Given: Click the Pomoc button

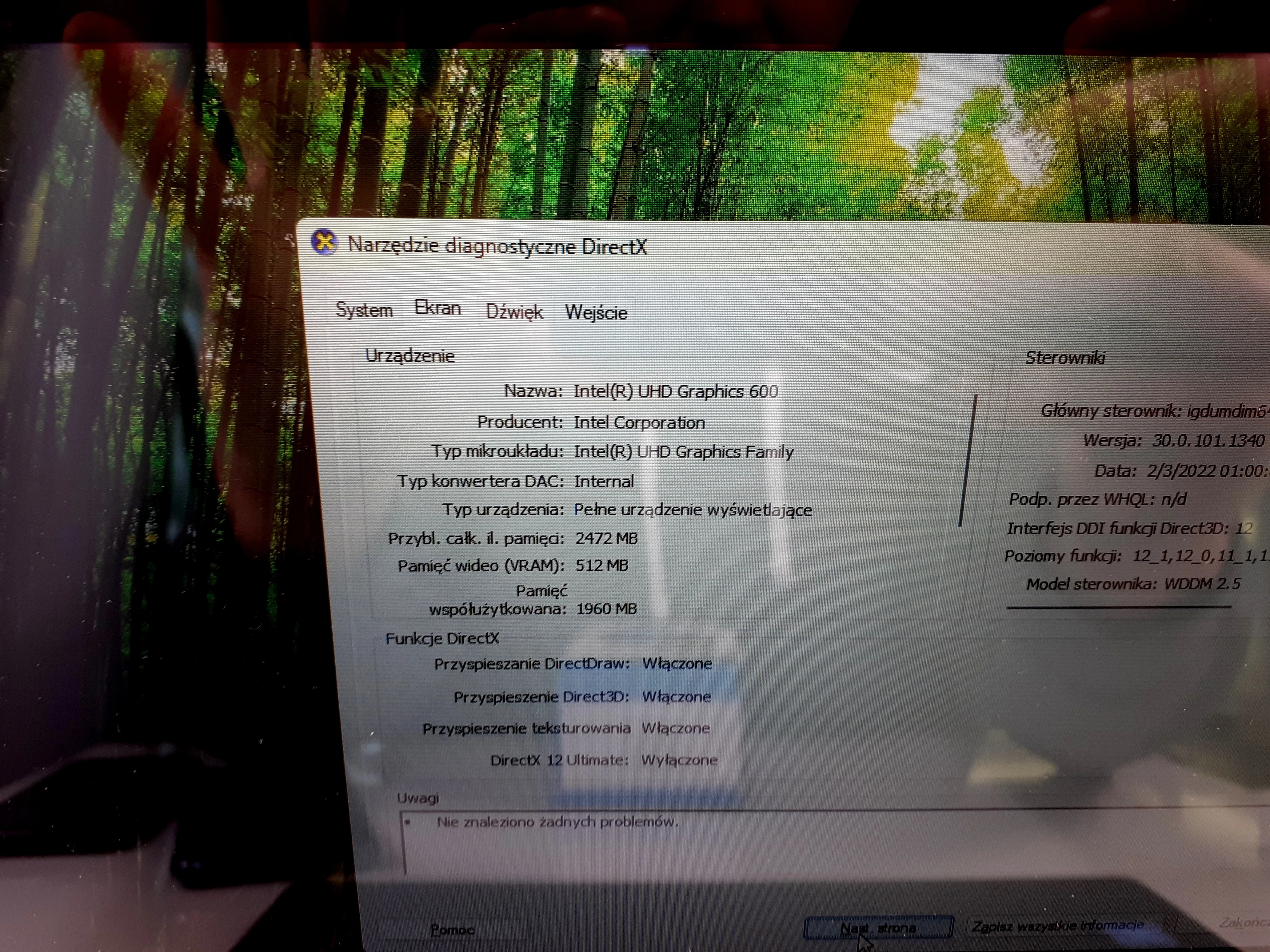Looking at the screenshot, I should pyautogui.click(x=452, y=929).
